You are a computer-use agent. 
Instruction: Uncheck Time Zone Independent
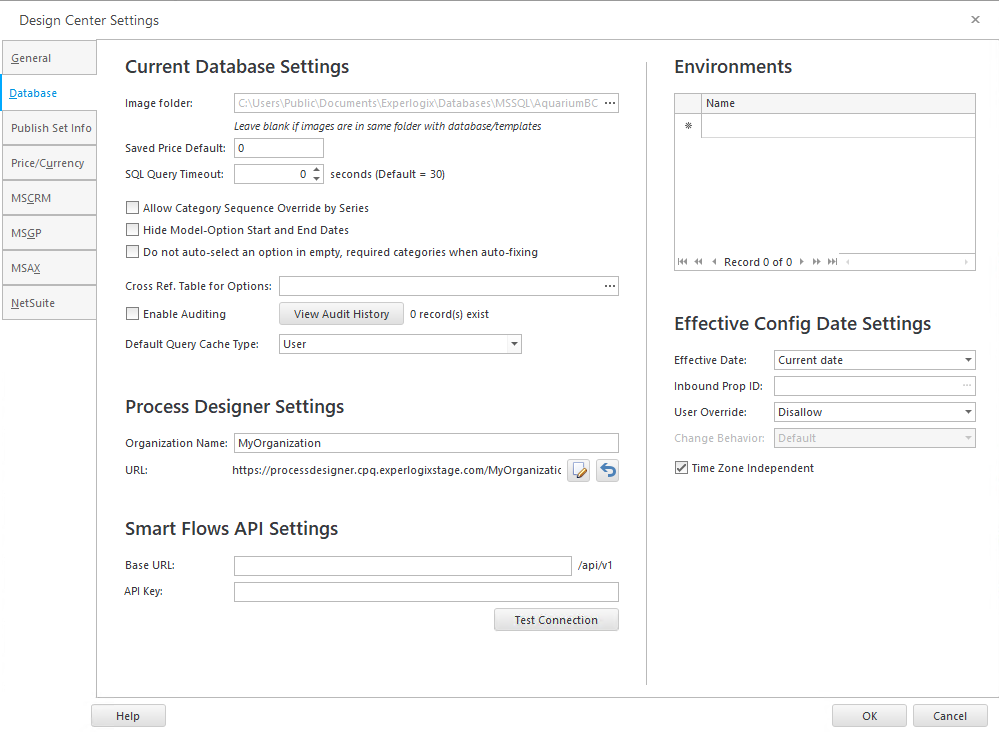pyautogui.click(x=681, y=468)
